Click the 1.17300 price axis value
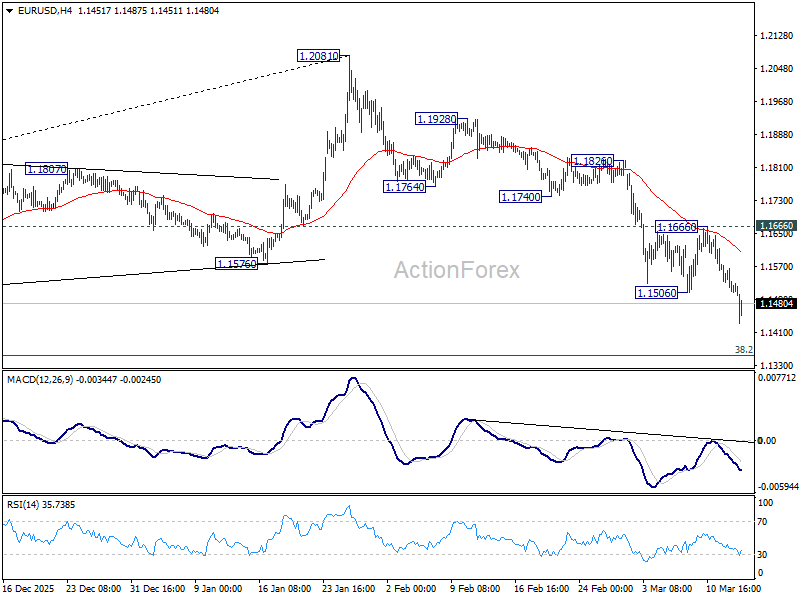Image resolution: width=800 pixels, height=600 pixels. pos(777,201)
